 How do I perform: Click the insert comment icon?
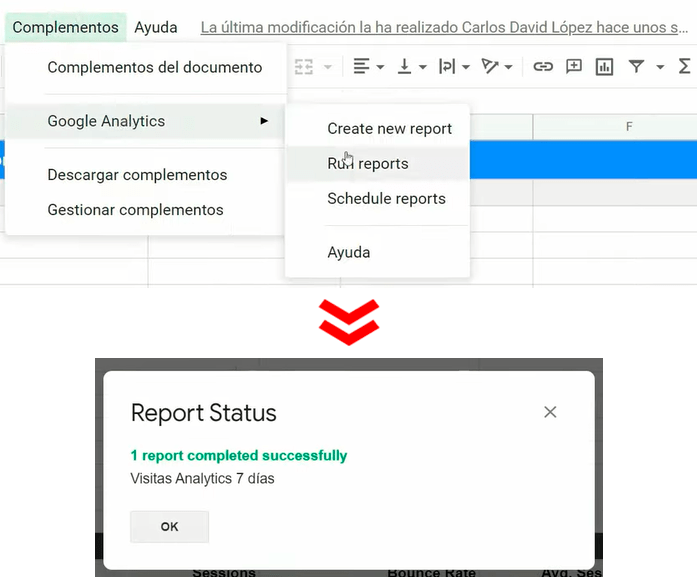(574, 67)
